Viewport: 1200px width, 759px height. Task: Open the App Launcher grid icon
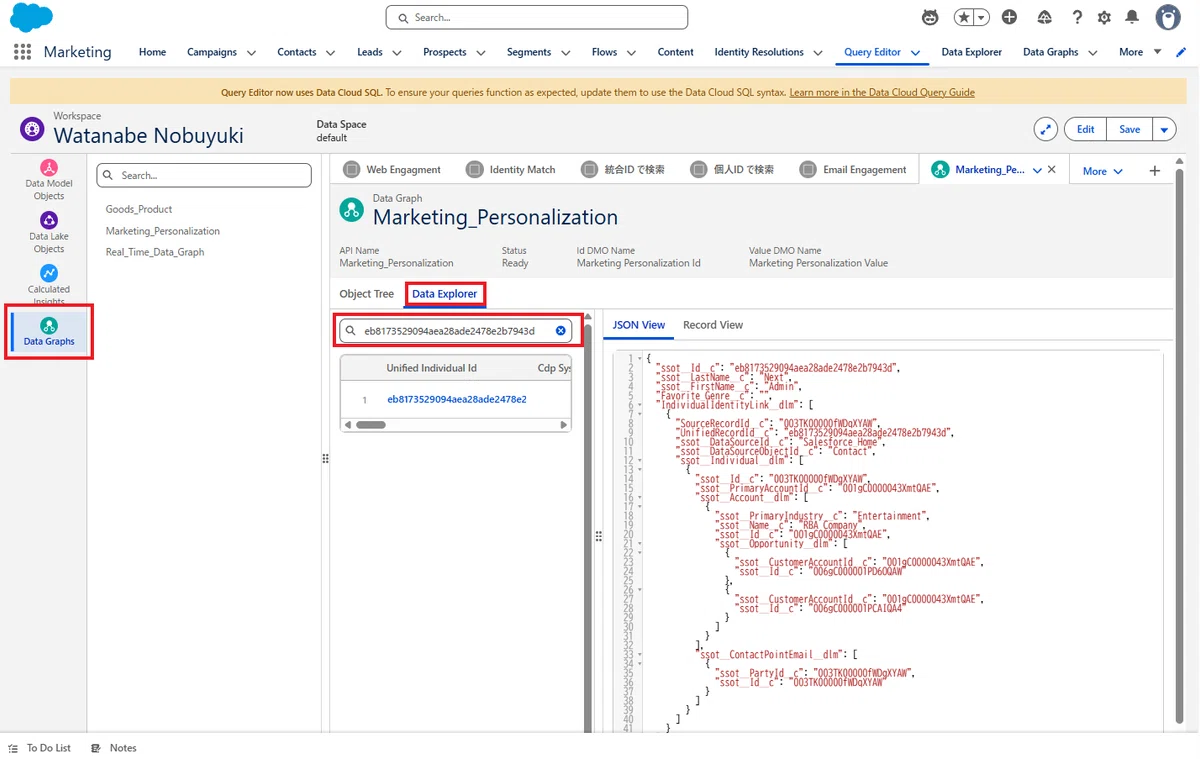tap(22, 52)
